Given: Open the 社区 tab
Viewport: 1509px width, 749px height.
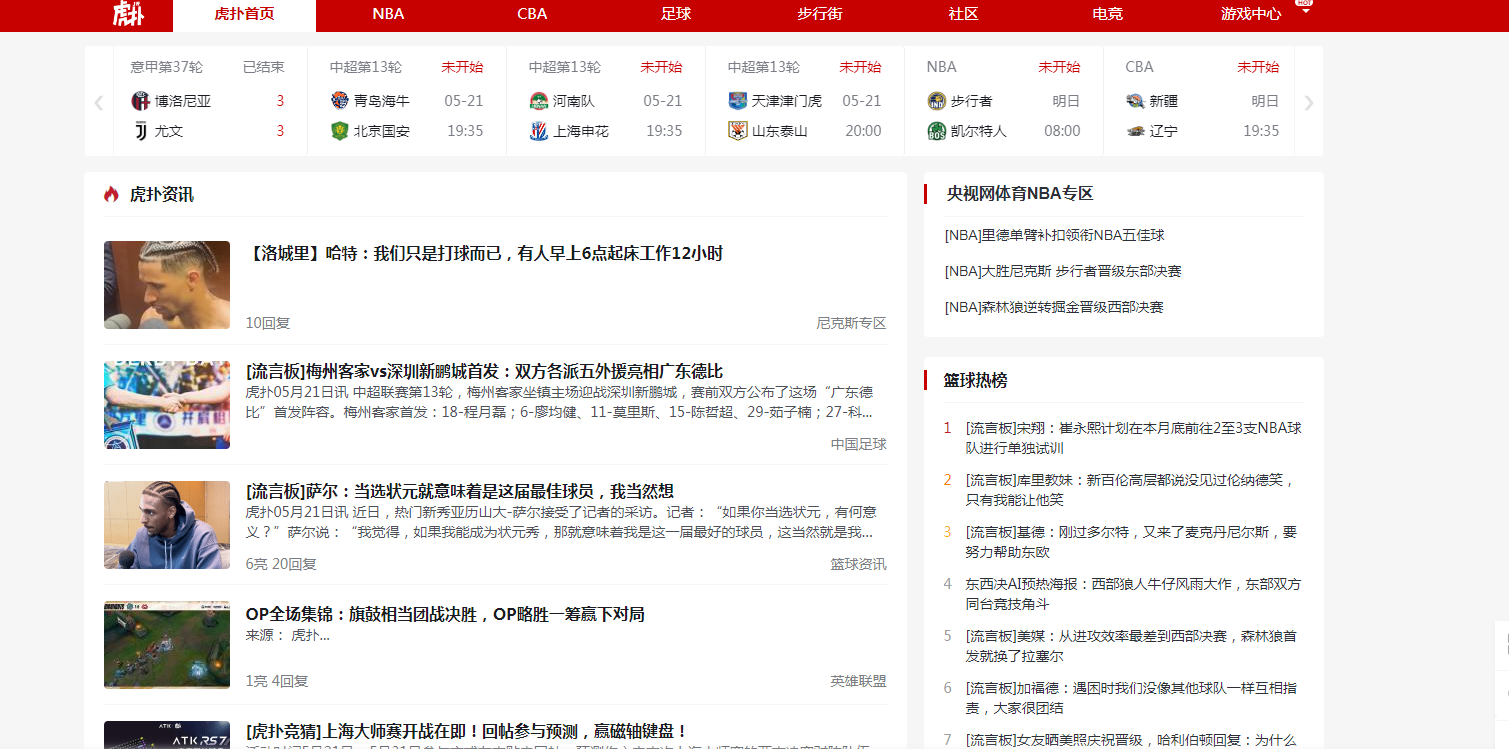Looking at the screenshot, I should point(963,14).
